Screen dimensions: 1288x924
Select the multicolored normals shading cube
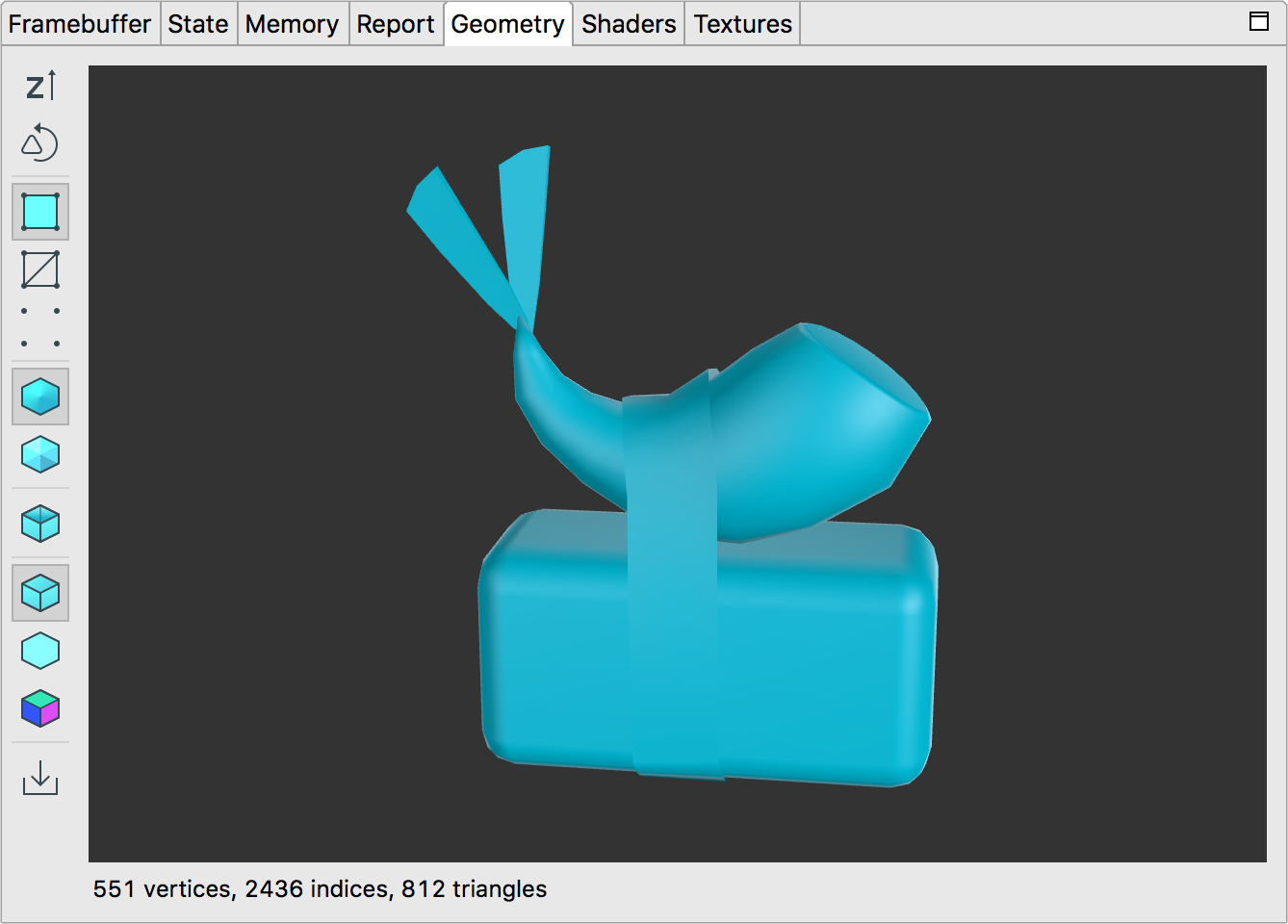click(x=40, y=708)
